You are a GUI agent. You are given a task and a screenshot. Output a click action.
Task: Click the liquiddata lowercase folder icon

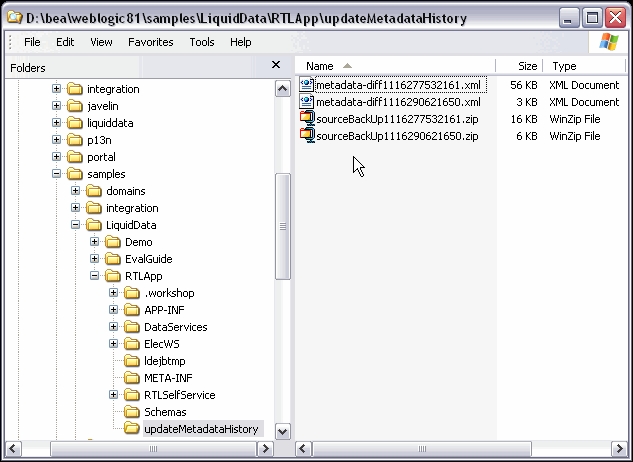75,123
